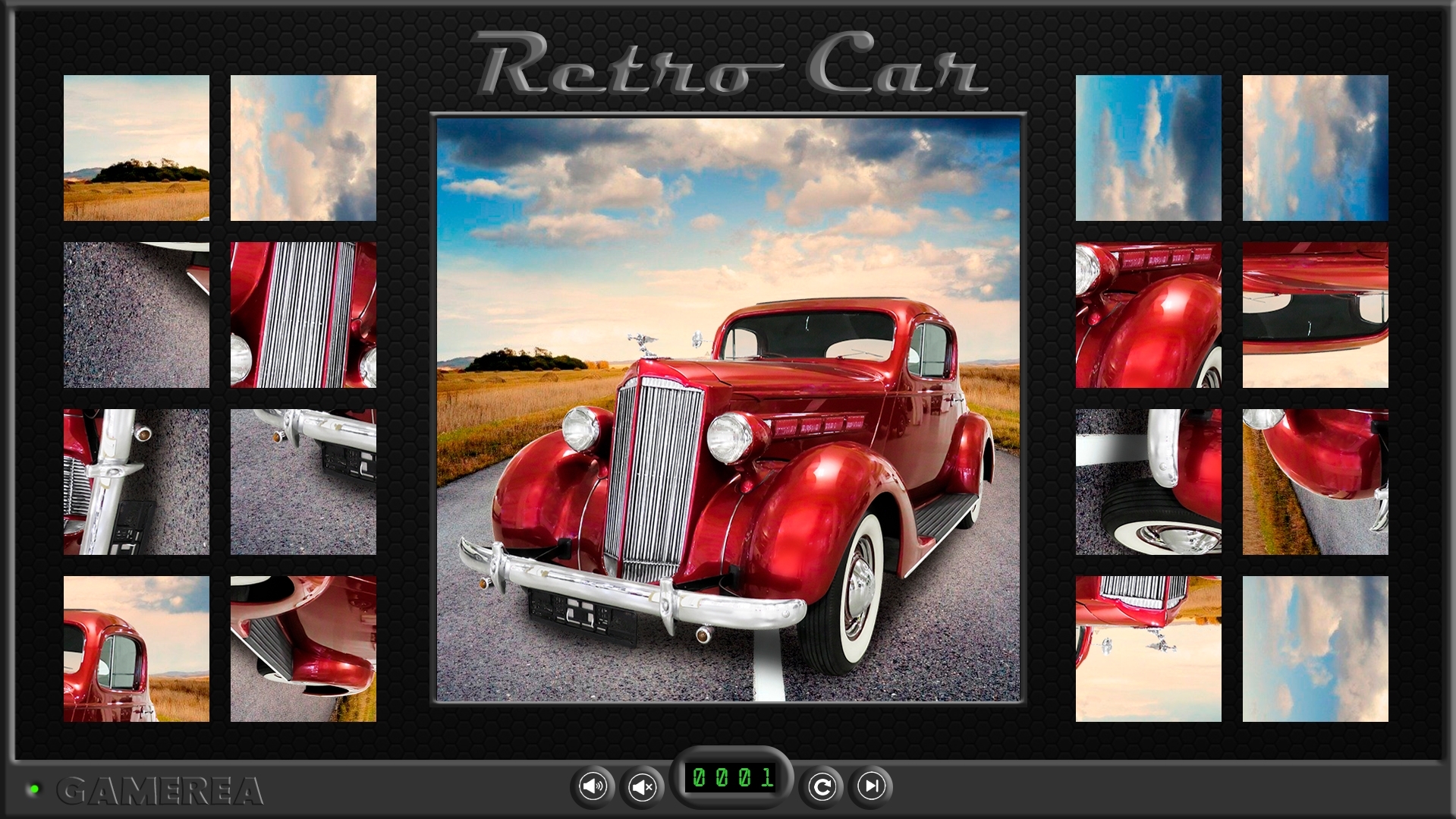Turn sound on with the speaker icon

pyautogui.click(x=593, y=786)
